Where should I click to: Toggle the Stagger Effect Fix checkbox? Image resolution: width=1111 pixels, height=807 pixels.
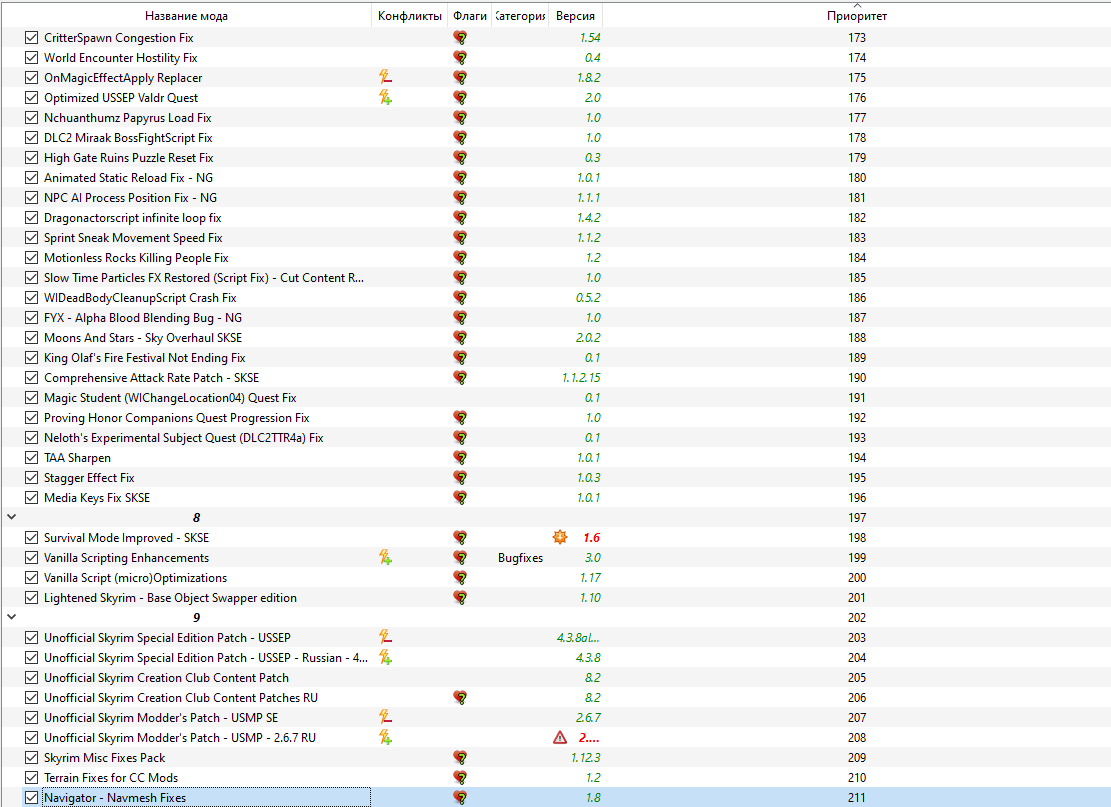31,478
